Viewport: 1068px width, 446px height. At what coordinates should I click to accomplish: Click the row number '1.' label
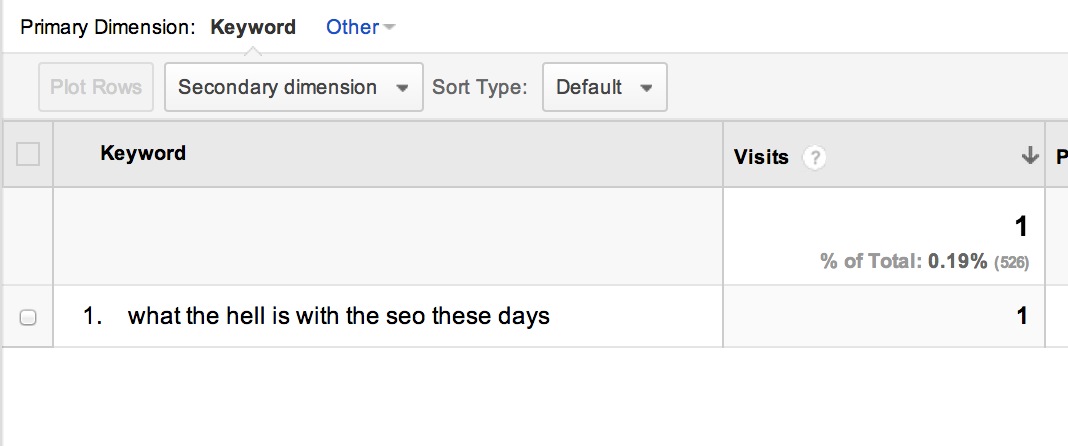(93, 317)
